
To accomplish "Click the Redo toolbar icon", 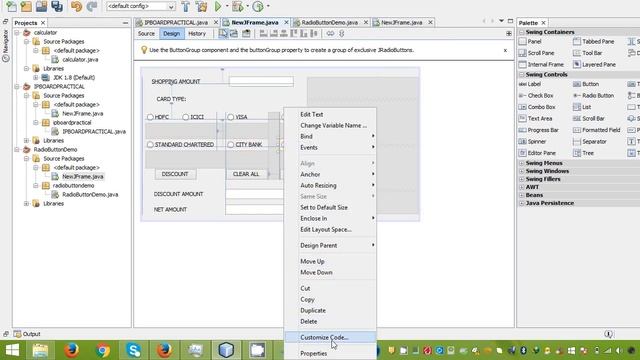I will pyautogui.click(x=92, y=6).
